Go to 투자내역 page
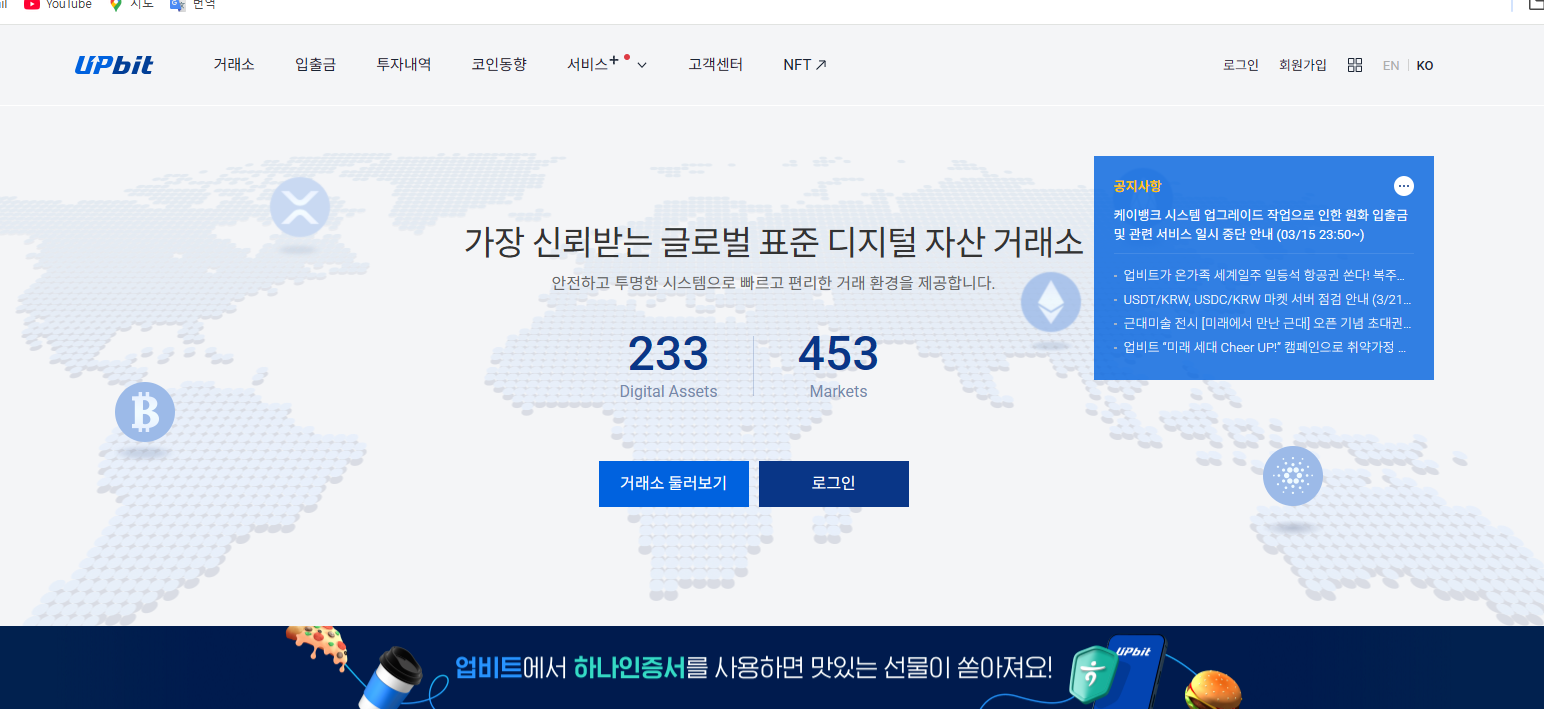Image resolution: width=1544 pixels, height=709 pixels. (404, 65)
